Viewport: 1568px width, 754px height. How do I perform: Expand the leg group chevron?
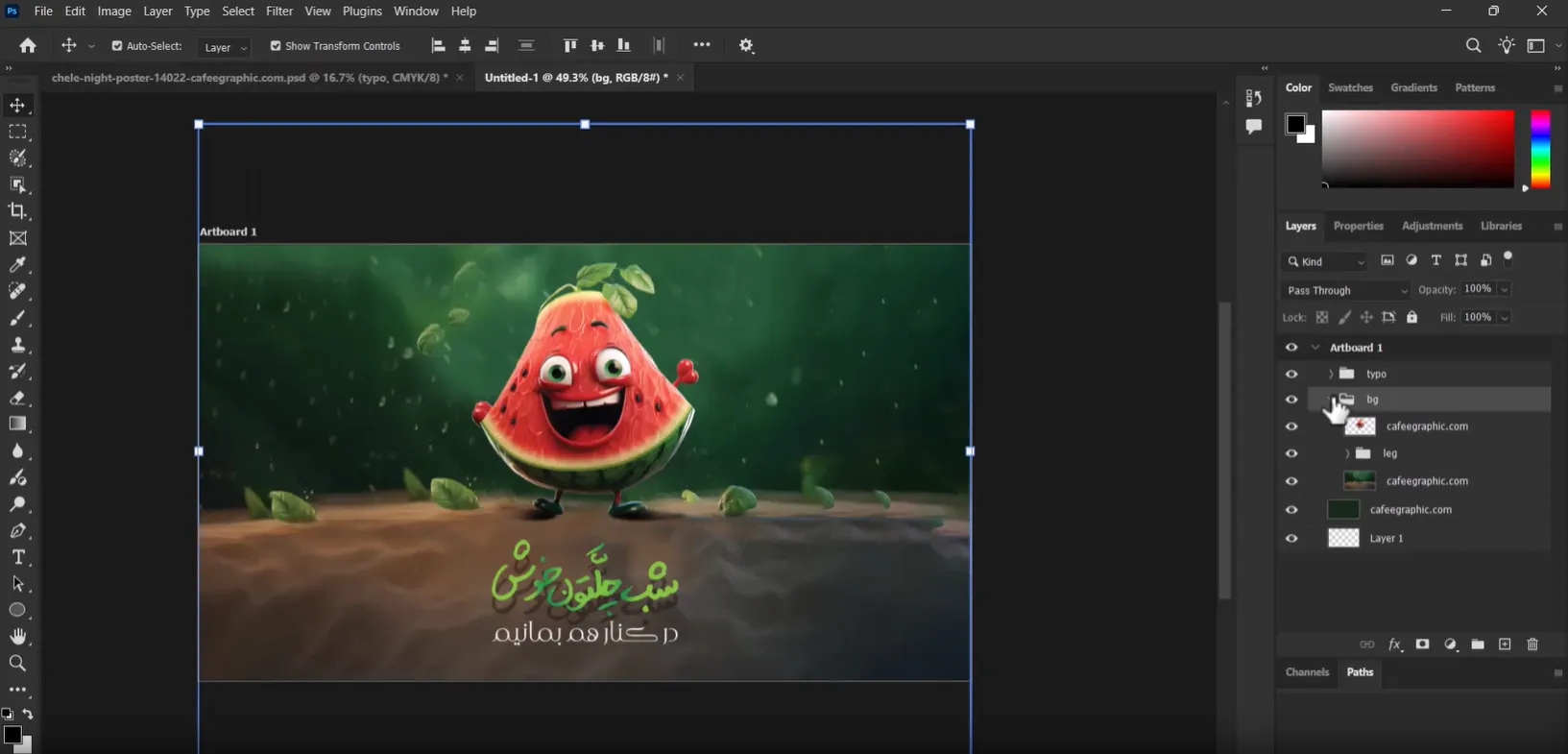(1347, 453)
